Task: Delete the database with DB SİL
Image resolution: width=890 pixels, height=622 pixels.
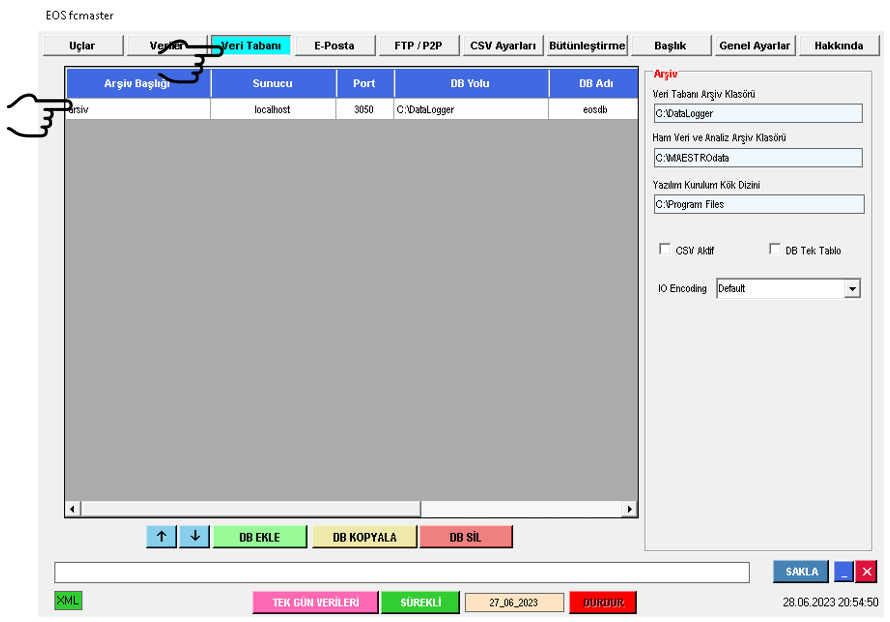Action: pos(465,537)
